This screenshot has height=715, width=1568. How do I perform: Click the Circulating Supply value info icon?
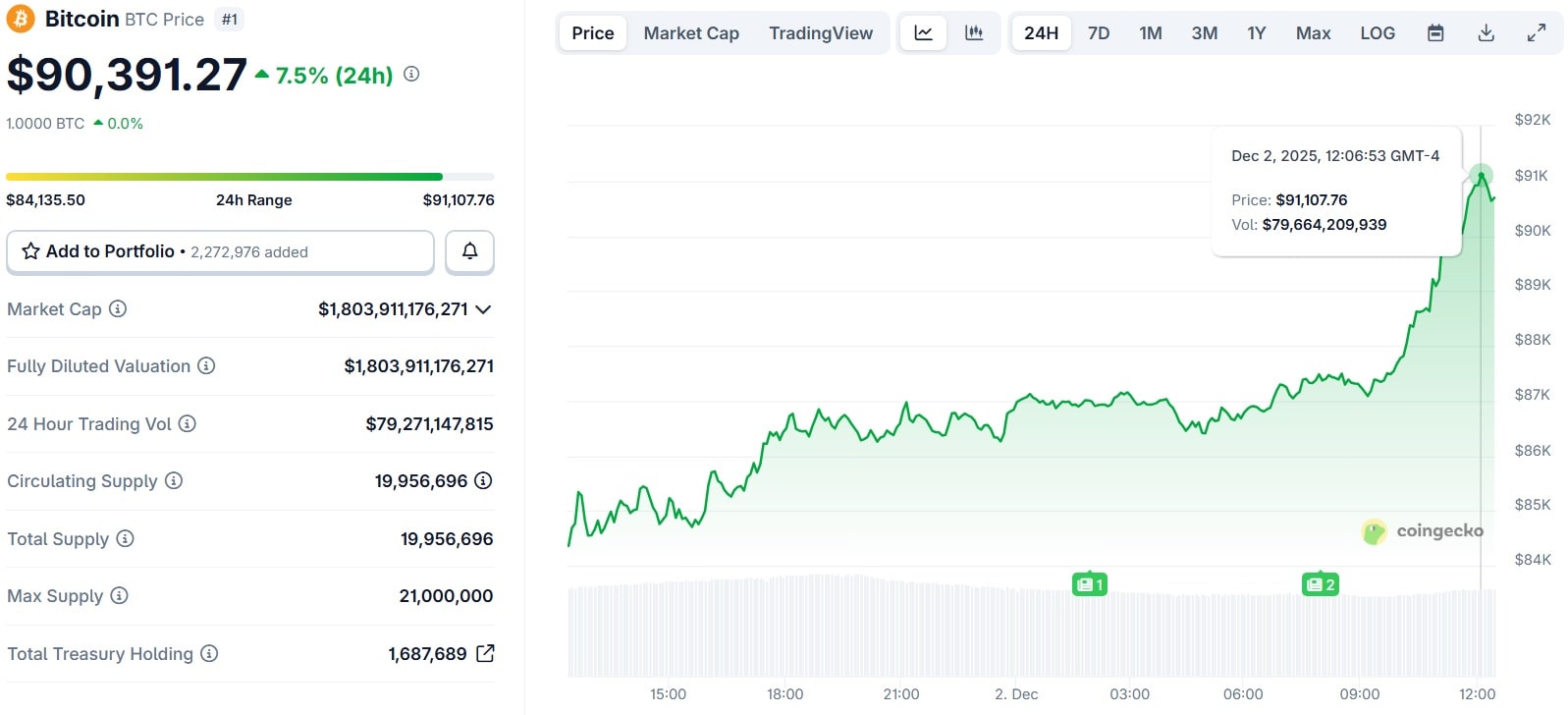pyautogui.click(x=483, y=481)
